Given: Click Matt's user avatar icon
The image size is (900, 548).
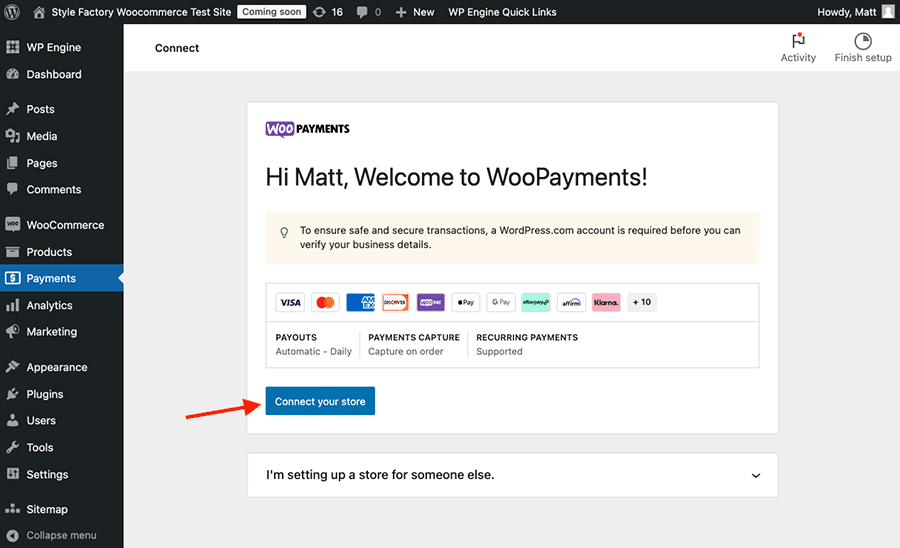Looking at the screenshot, I should point(888,11).
